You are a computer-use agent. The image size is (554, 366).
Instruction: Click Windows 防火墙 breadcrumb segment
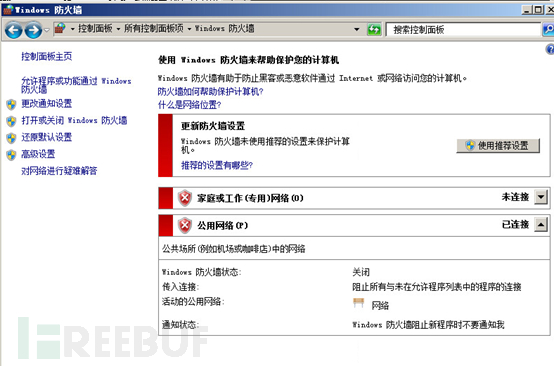point(224,29)
